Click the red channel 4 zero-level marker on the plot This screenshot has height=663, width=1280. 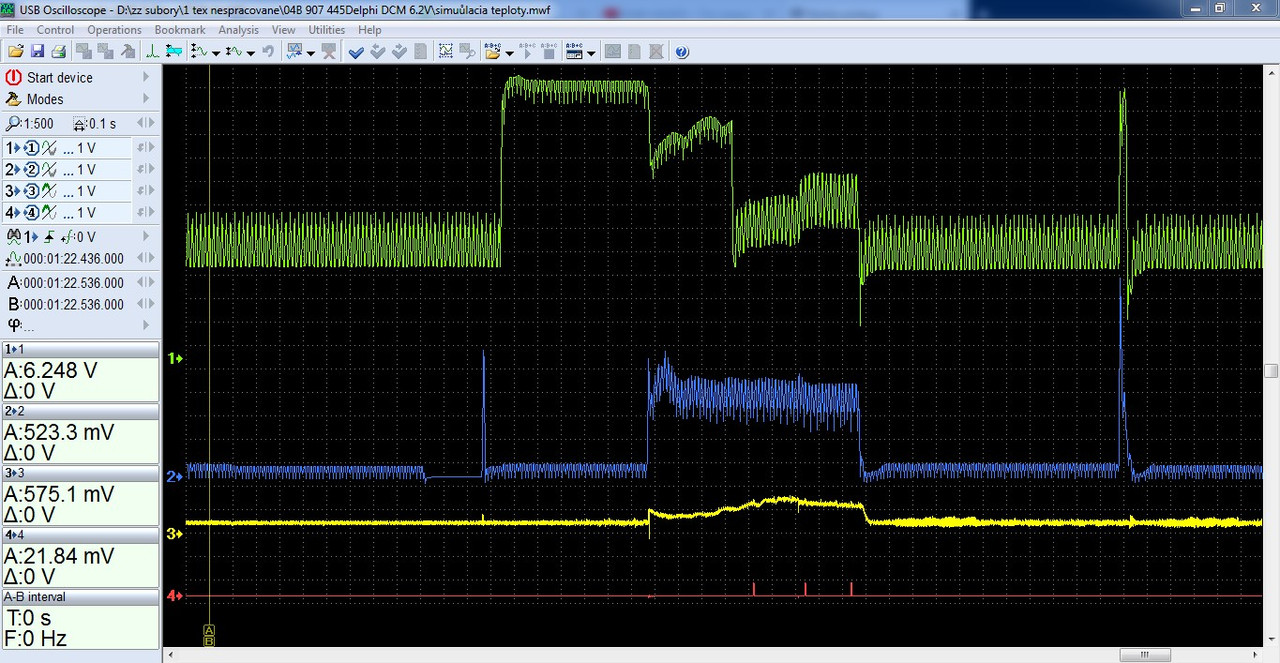click(176, 596)
